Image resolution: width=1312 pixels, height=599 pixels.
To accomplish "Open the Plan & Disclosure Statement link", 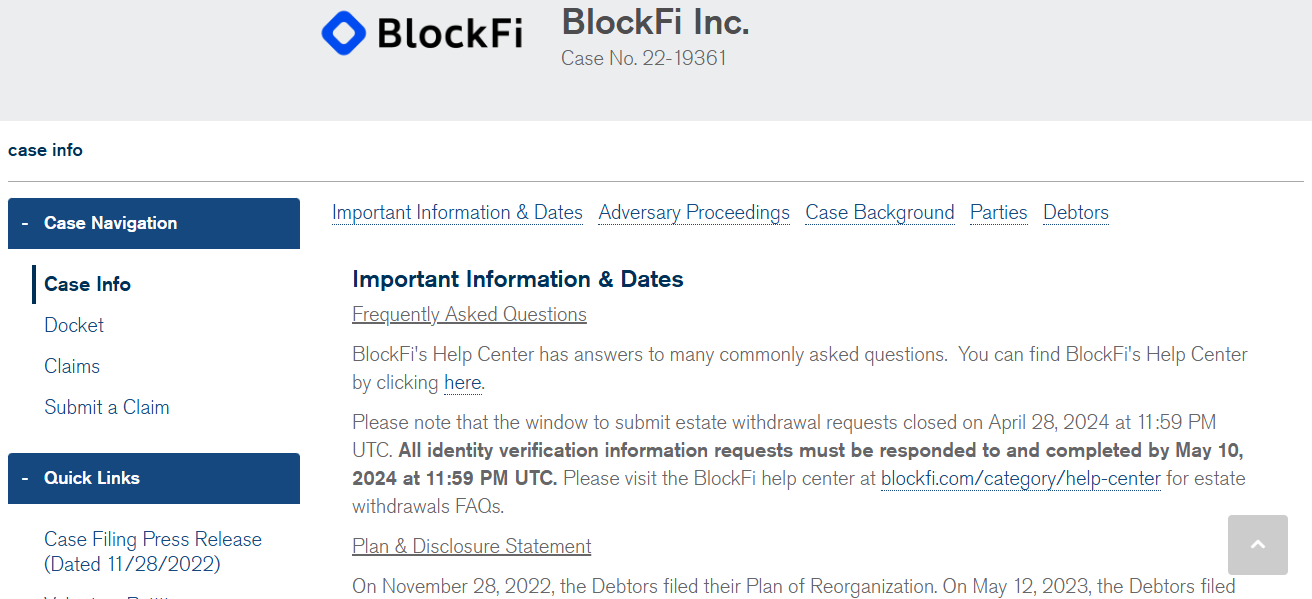I will (471, 546).
